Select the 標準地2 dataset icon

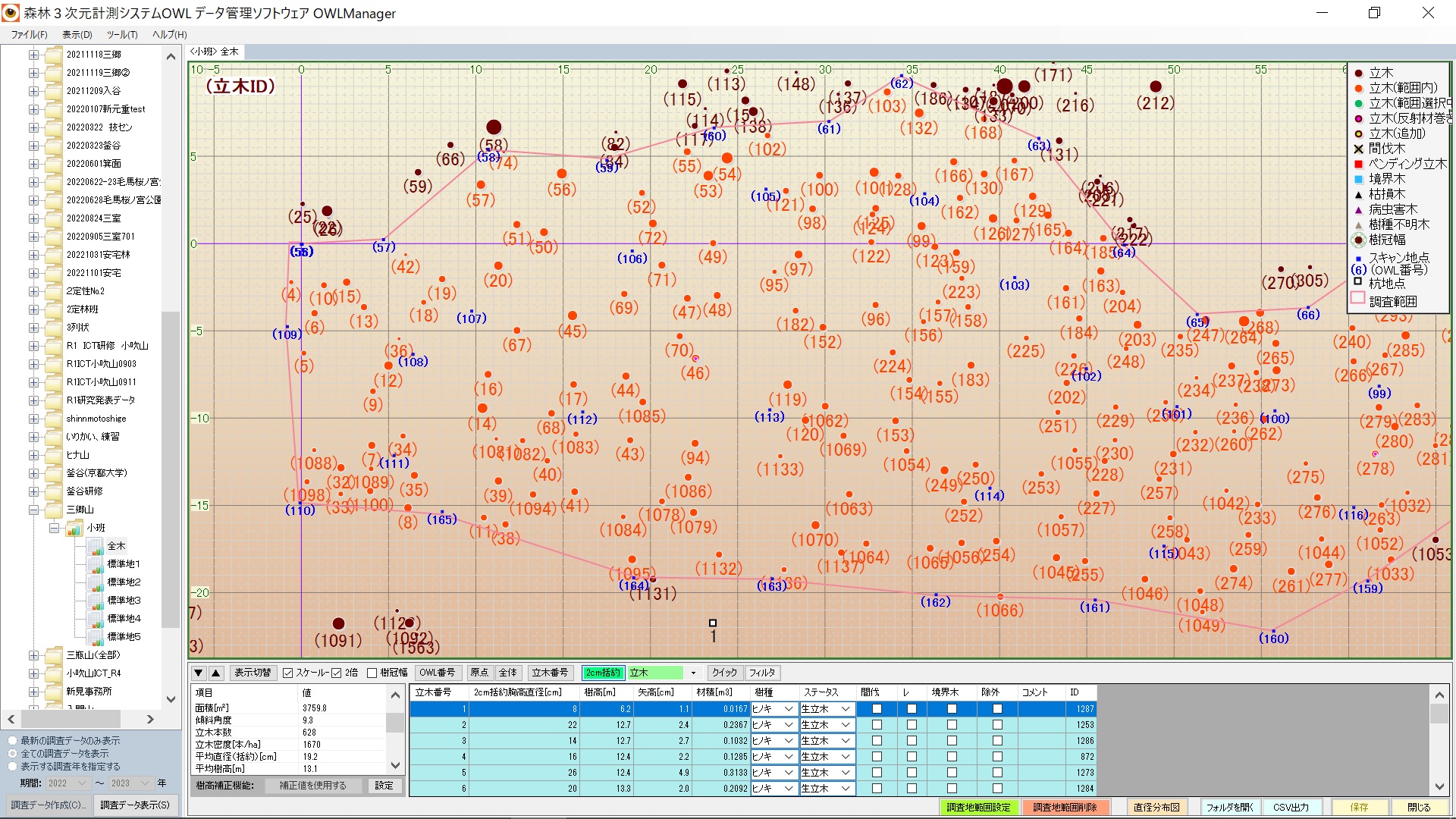pos(96,582)
